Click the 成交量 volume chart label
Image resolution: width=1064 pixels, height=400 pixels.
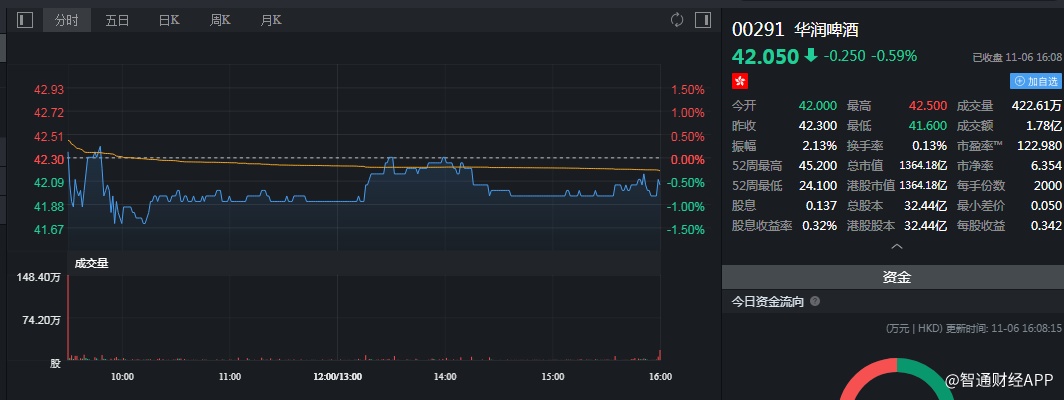[91, 263]
